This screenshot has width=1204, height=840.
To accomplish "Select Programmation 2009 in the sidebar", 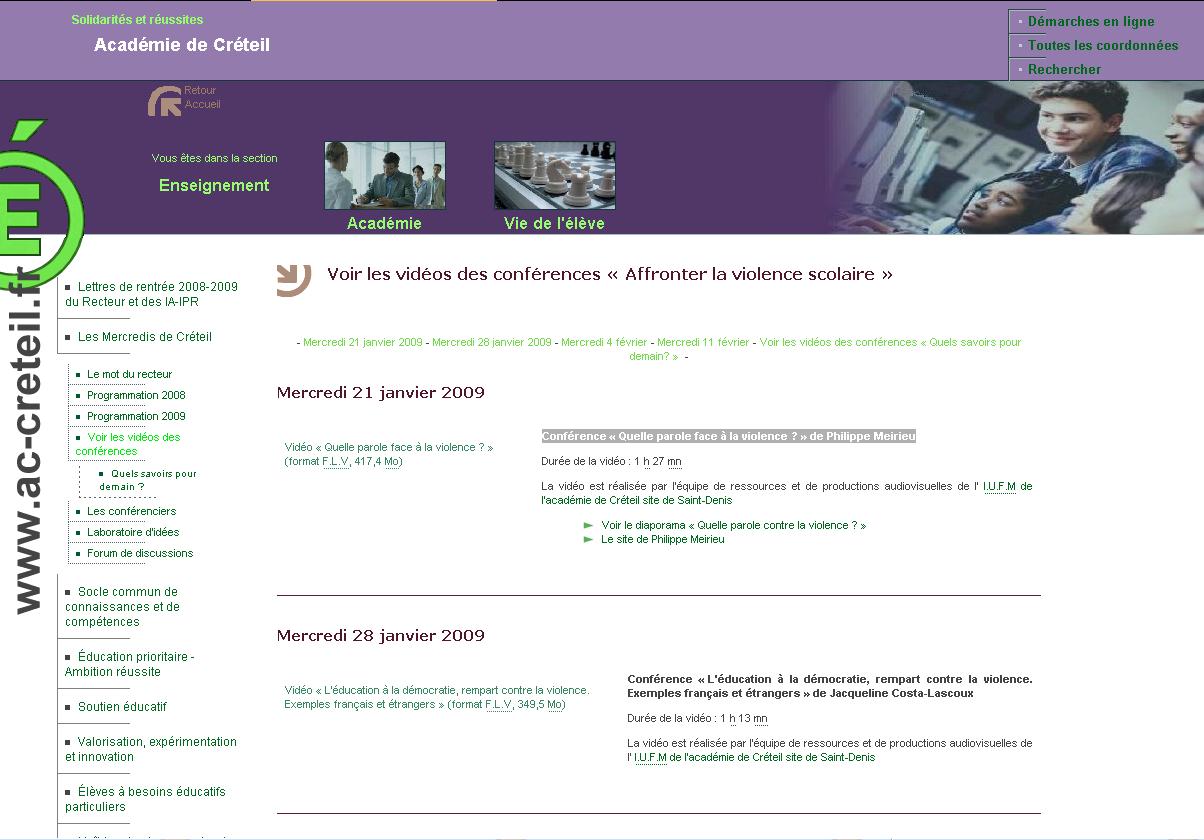I will (x=136, y=416).
